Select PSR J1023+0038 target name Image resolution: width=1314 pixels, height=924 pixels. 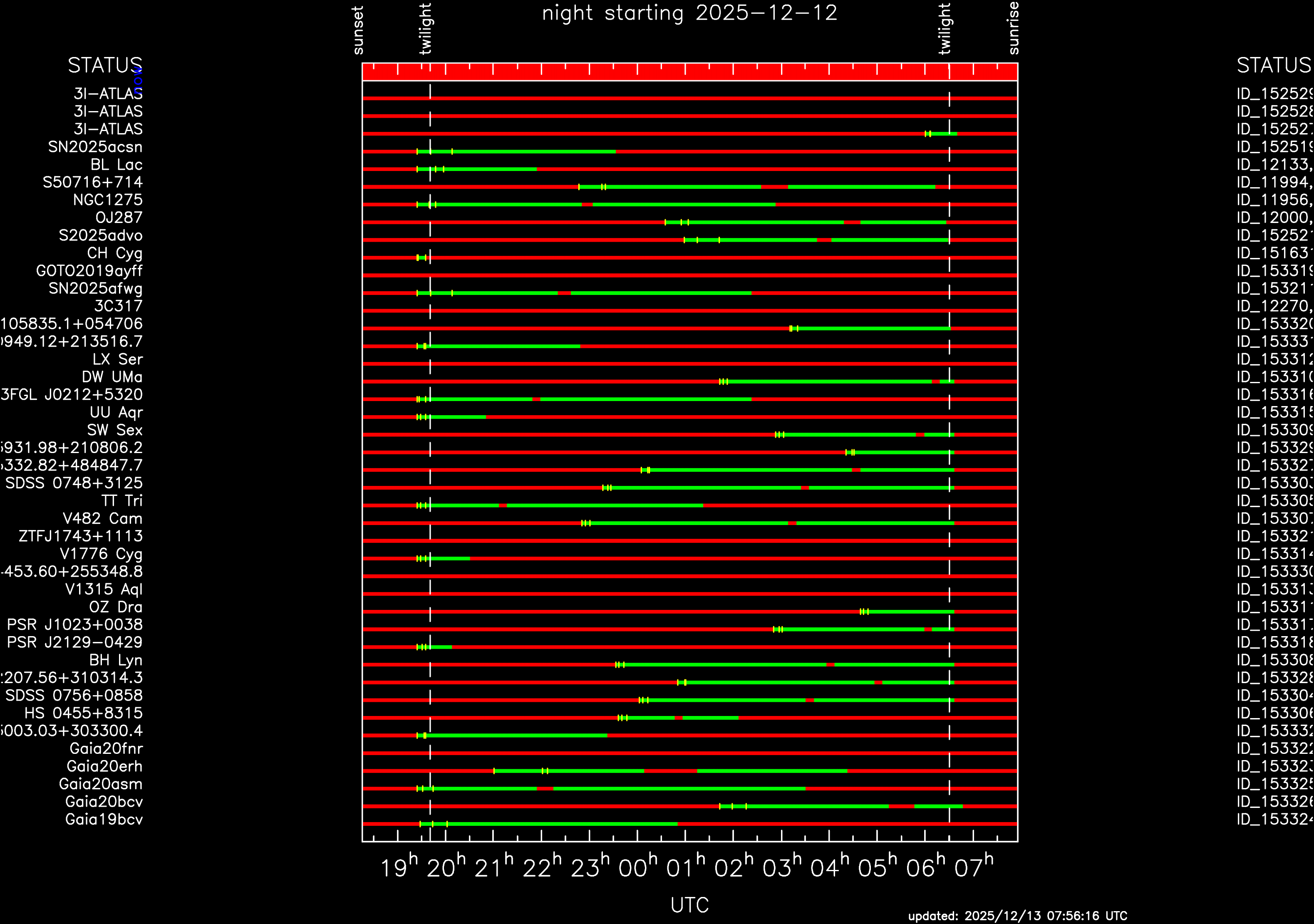point(74,625)
